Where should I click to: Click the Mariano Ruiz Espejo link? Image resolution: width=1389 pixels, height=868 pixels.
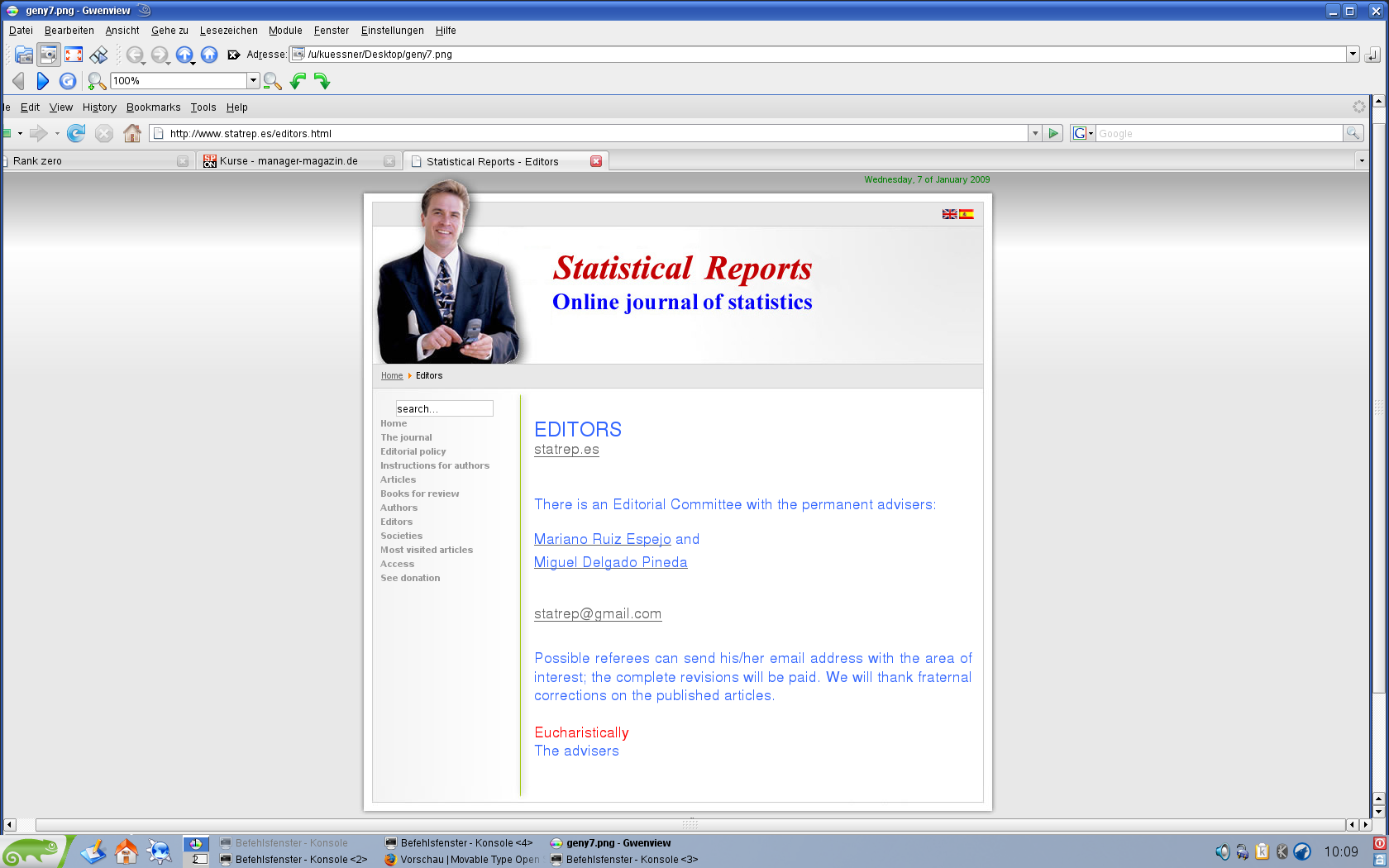pos(602,539)
